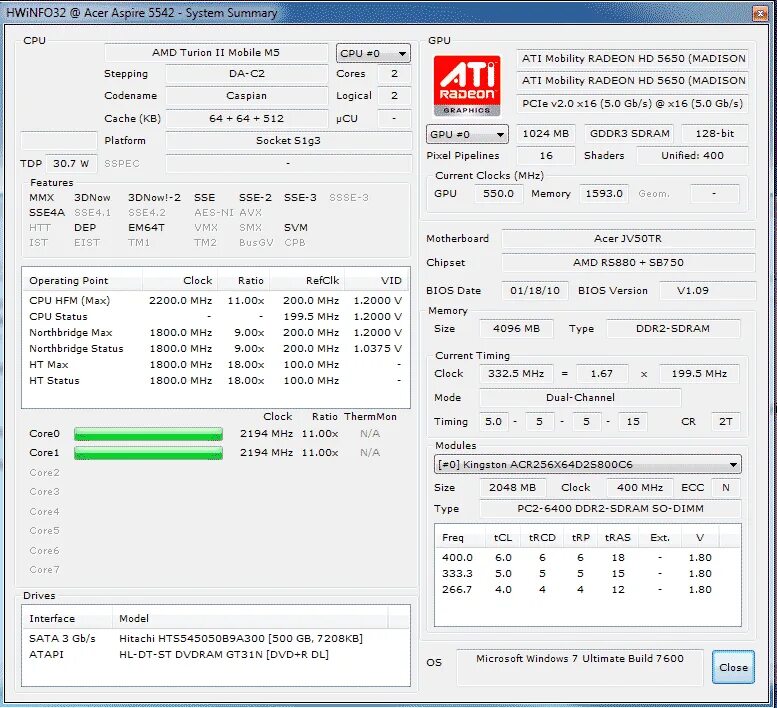The image size is (777, 708).
Task: Open the CPU #0 selector dropdown
Action: (373, 53)
